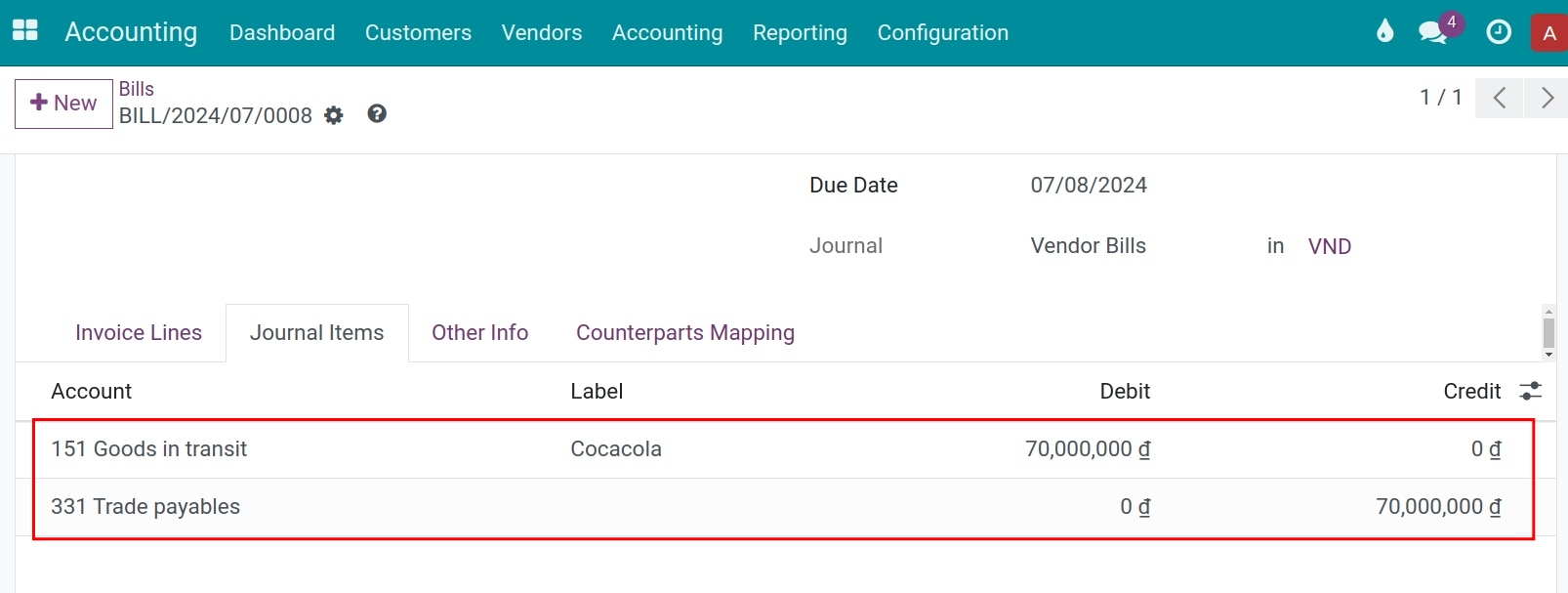Switch to the Invoice Lines tab
The width and height of the screenshot is (1568, 593).
pyautogui.click(x=139, y=333)
